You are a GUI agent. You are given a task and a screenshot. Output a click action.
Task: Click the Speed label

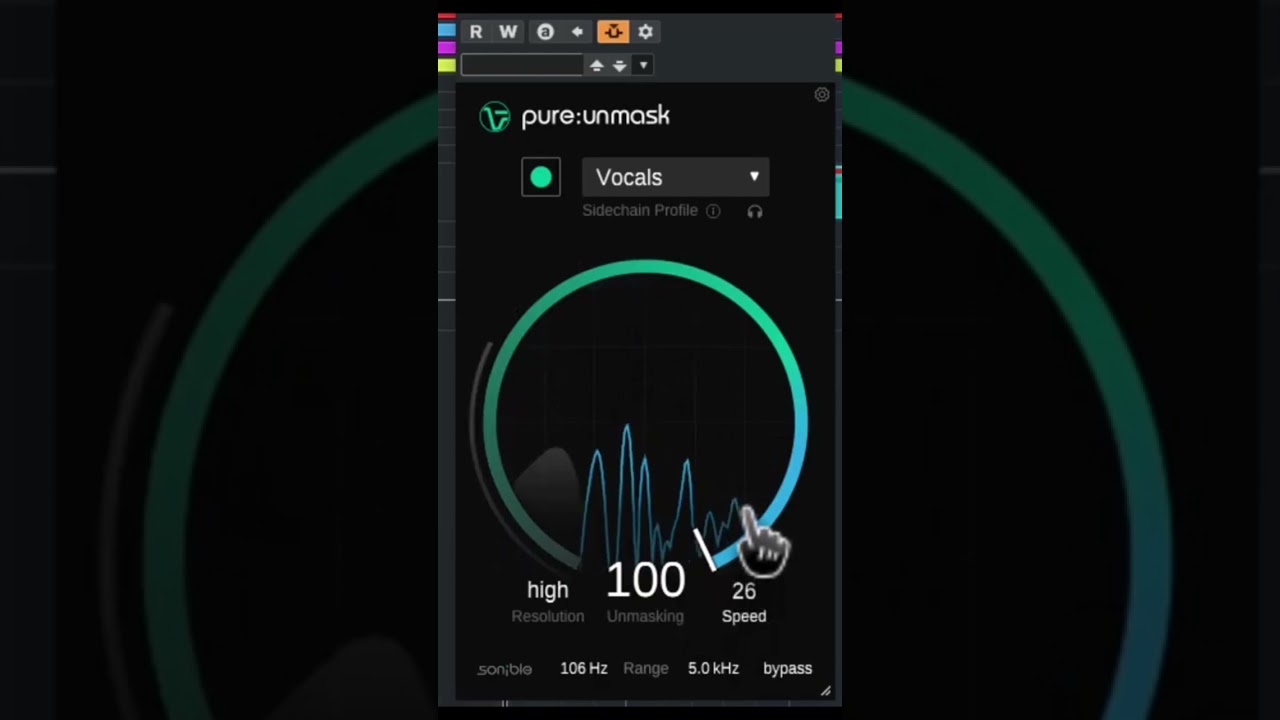coord(744,616)
